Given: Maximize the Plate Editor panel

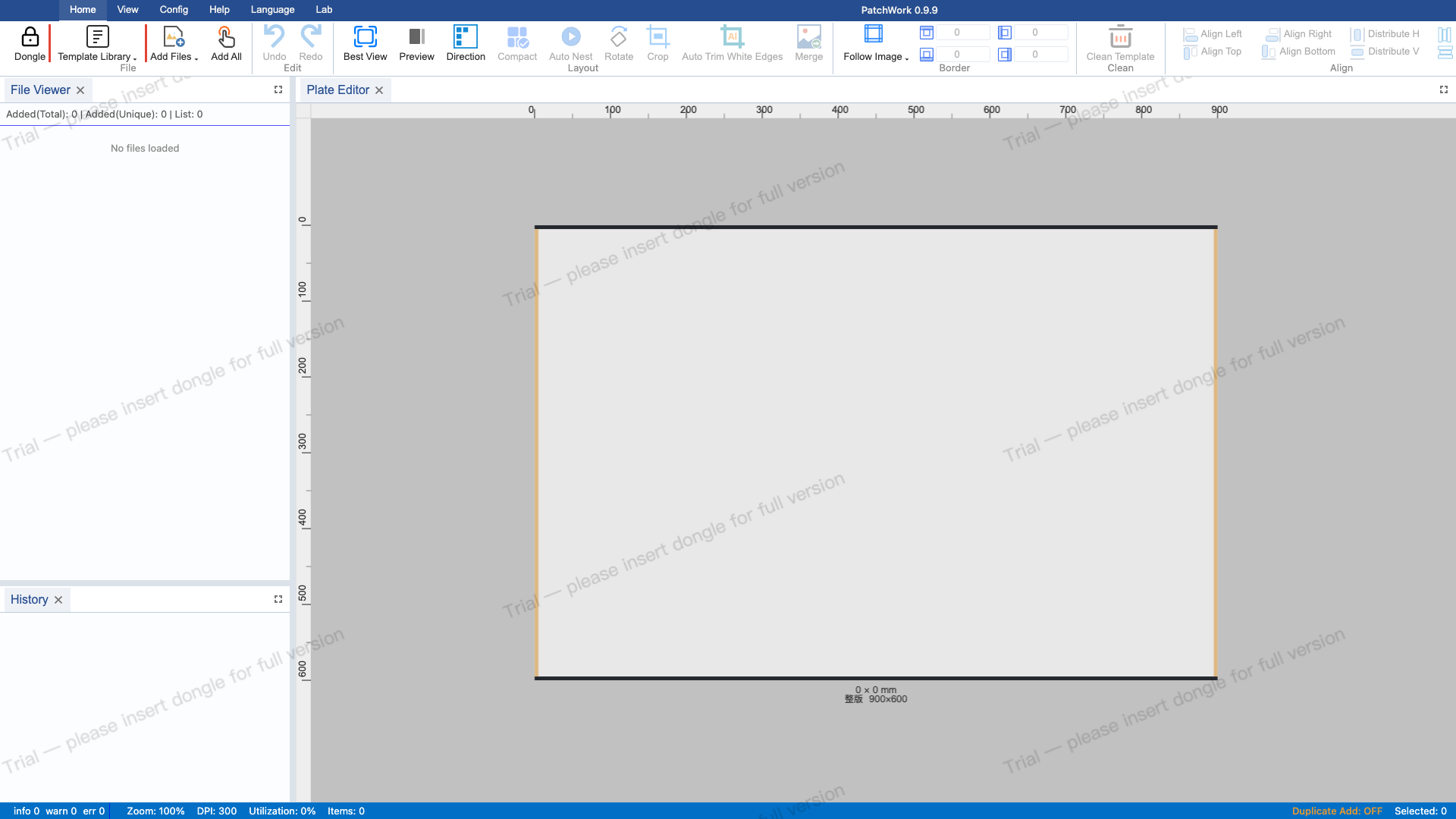Looking at the screenshot, I should tap(1444, 89).
